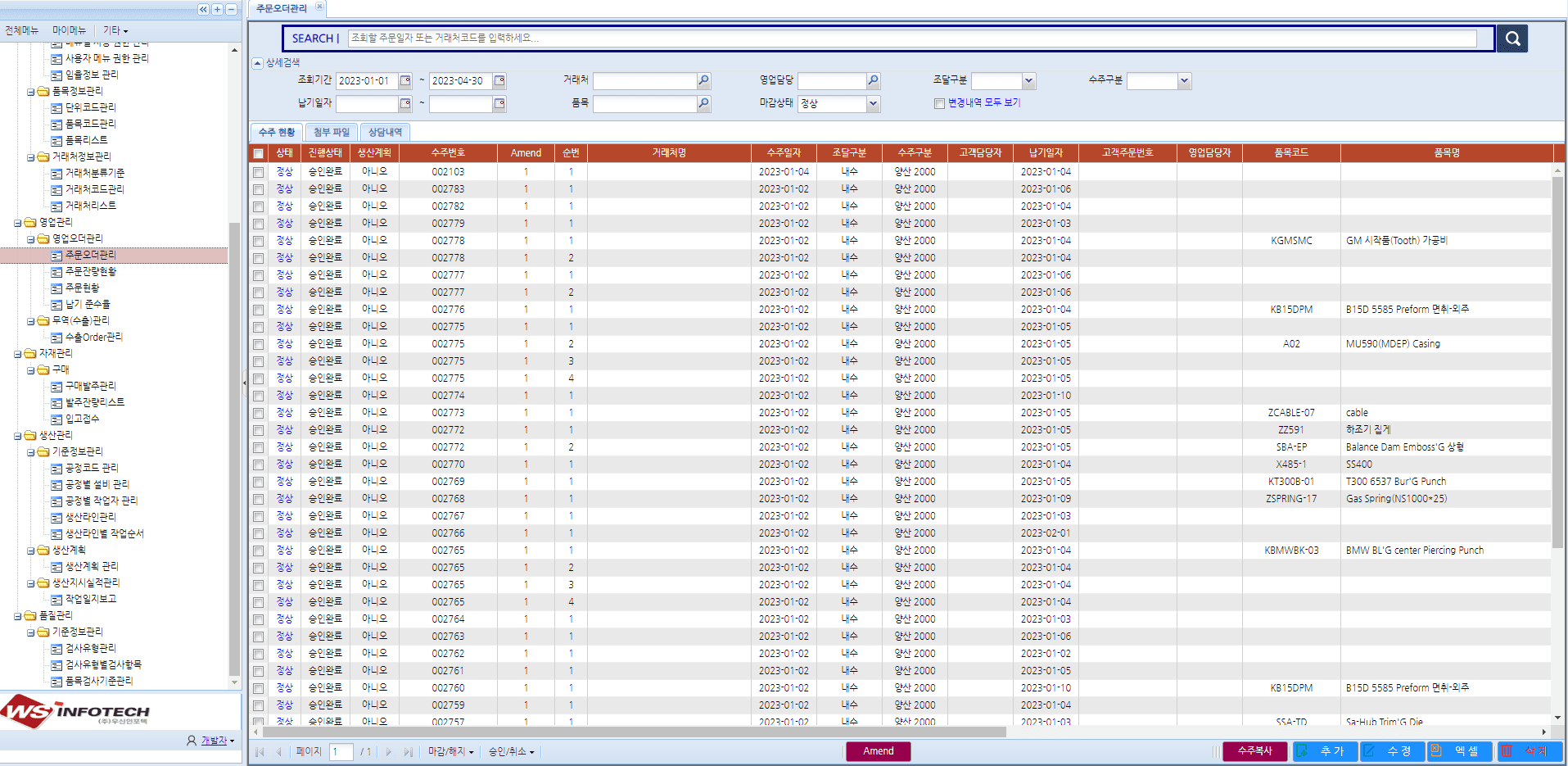Collapse the 상세검색 panel arrow icon
This screenshot has width=1568, height=766.
coord(258,63)
